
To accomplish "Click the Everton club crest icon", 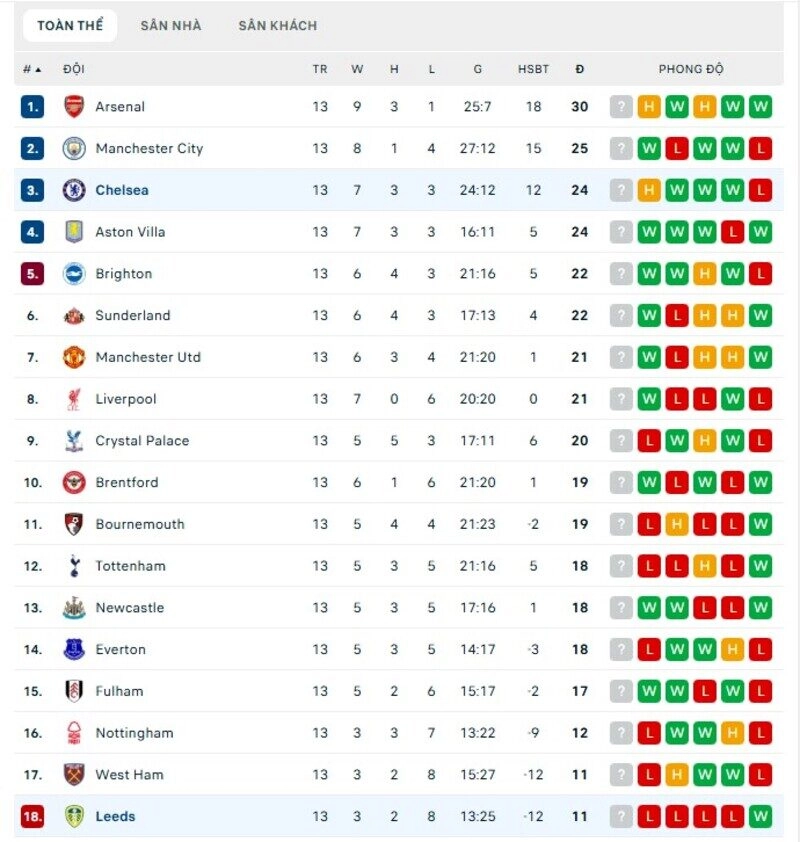I will pyautogui.click(x=76, y=649).
